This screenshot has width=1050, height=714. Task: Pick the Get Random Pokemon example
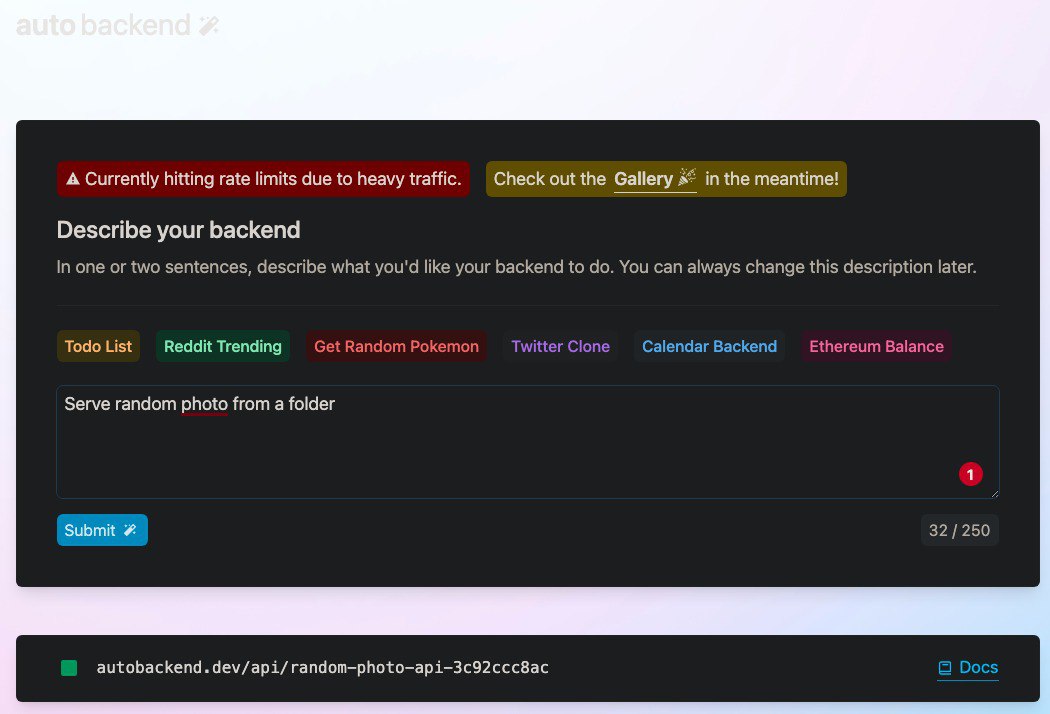(x=396, y=346)
